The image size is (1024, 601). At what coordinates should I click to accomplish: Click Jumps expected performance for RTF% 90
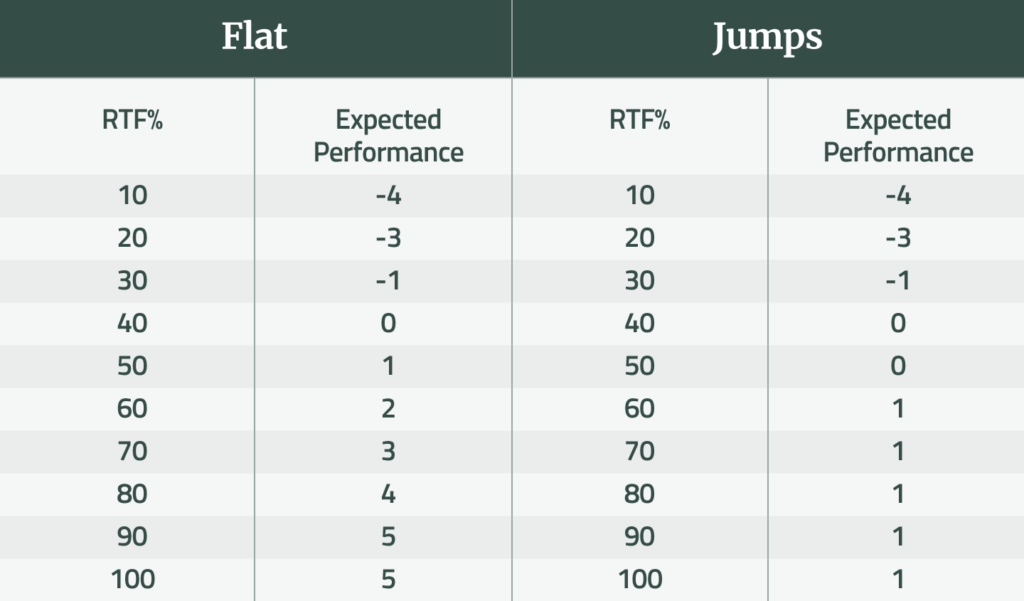898,537
